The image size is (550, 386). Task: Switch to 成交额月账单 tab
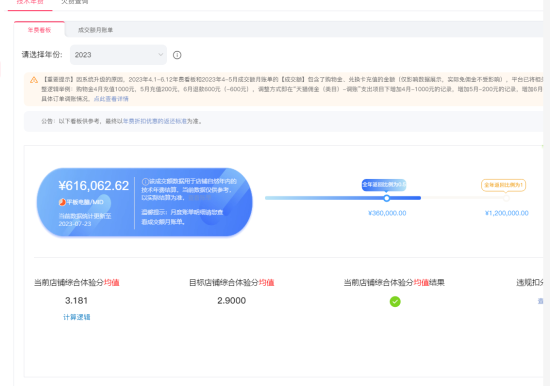click(95, 30)
